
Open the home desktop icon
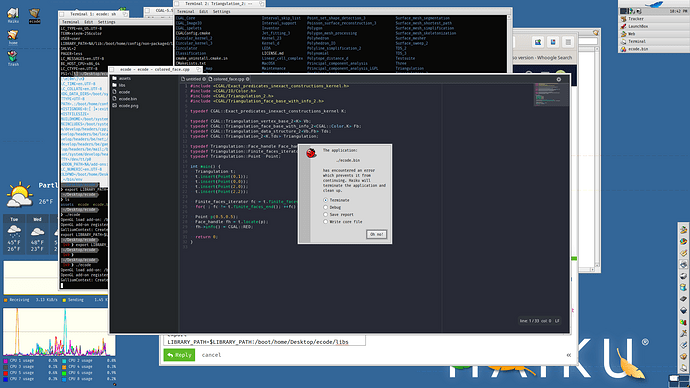click(13, 37)
